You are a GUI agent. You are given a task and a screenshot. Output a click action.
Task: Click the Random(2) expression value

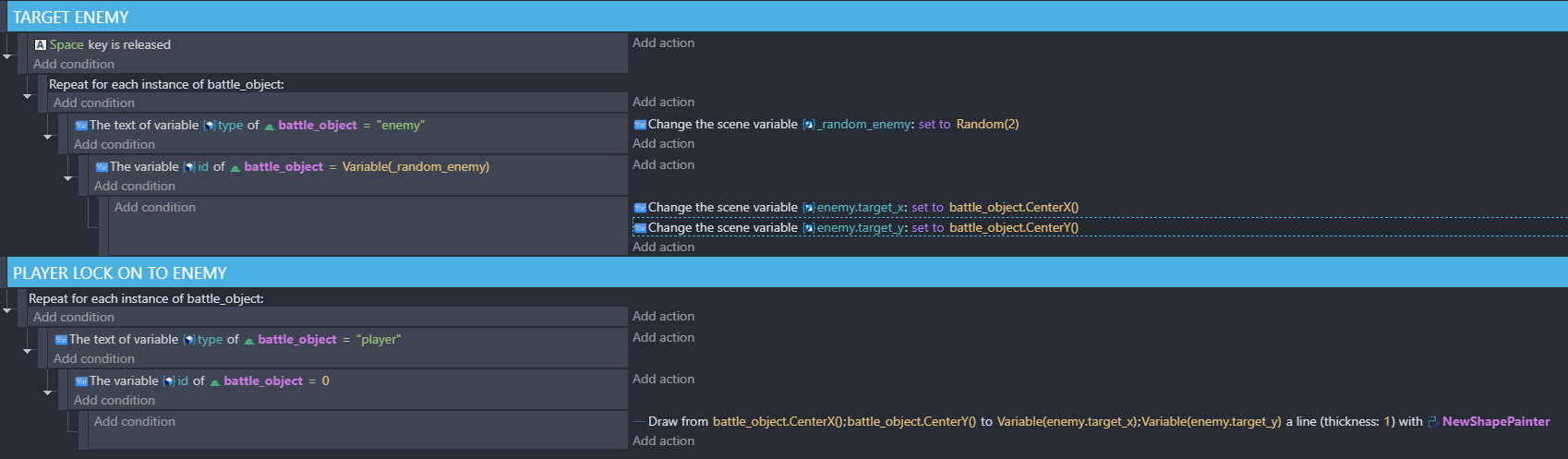(x=987, y=124)
